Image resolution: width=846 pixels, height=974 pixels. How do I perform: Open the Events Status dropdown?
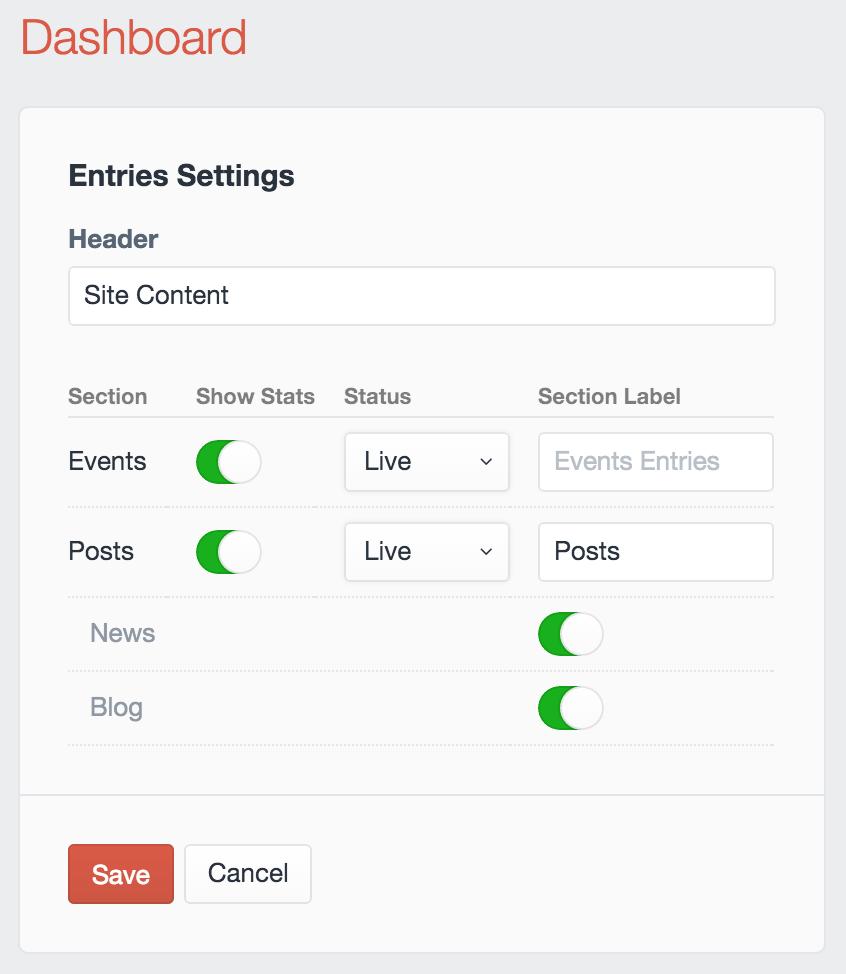click(x=427, y=462)
